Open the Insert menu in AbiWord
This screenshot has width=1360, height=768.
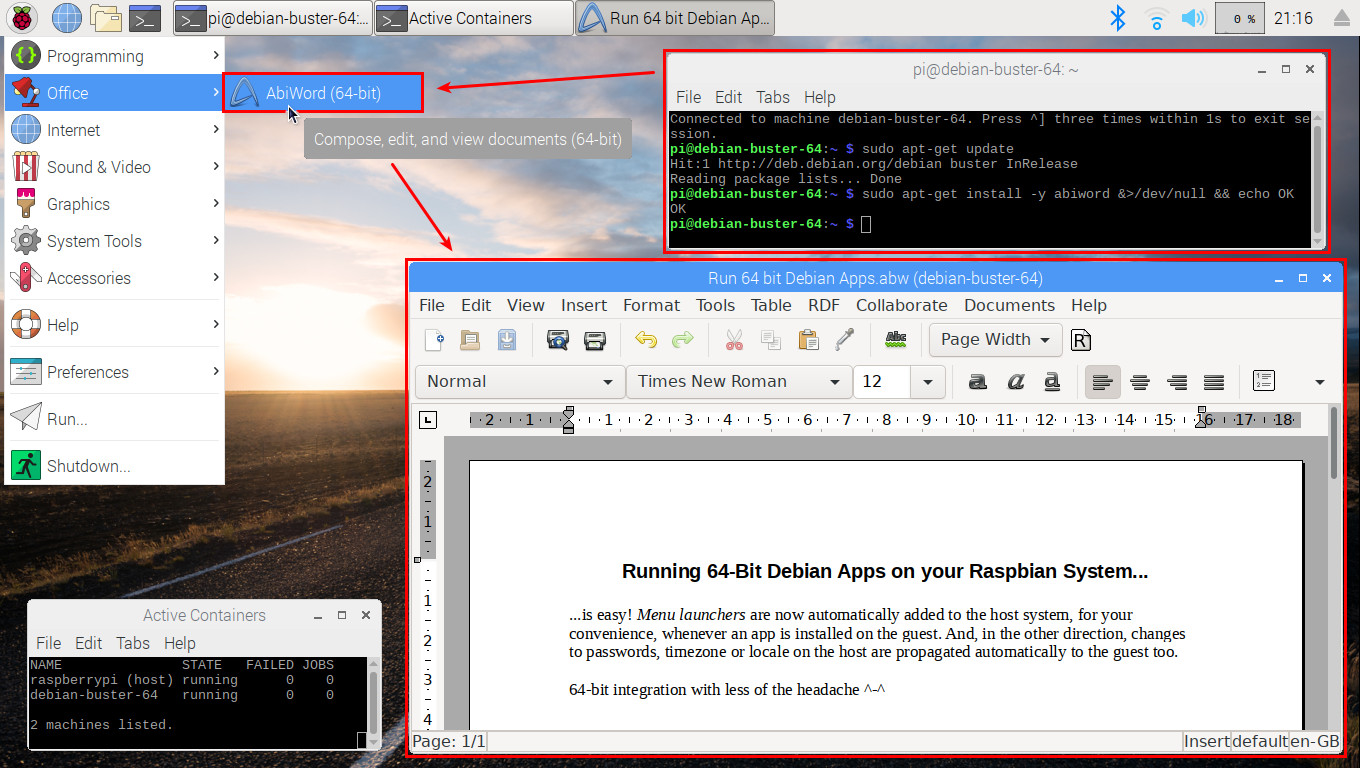pos(584,305)
